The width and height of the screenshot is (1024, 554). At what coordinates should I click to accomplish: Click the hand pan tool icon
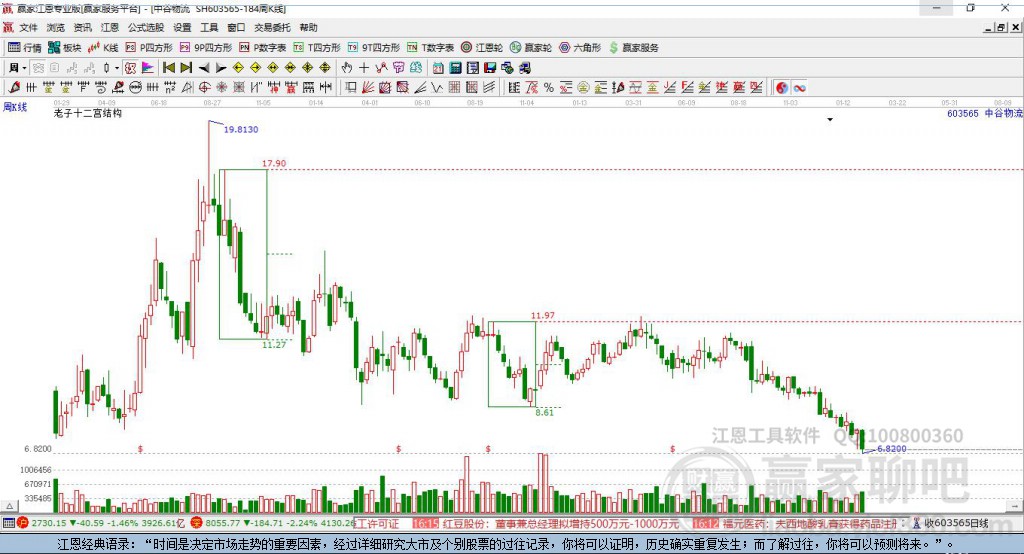pos(347,68)
